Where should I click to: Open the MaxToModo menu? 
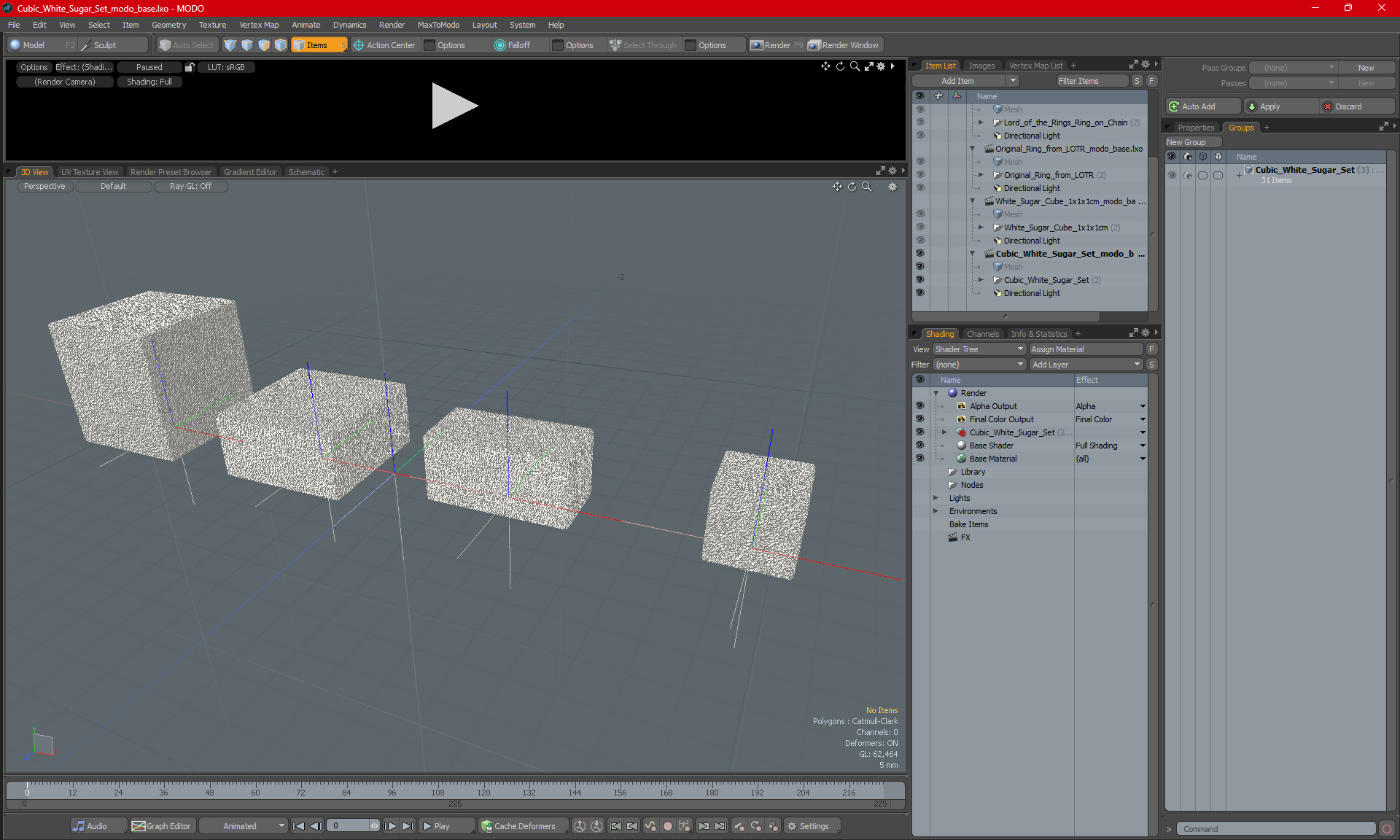point(438,25)
